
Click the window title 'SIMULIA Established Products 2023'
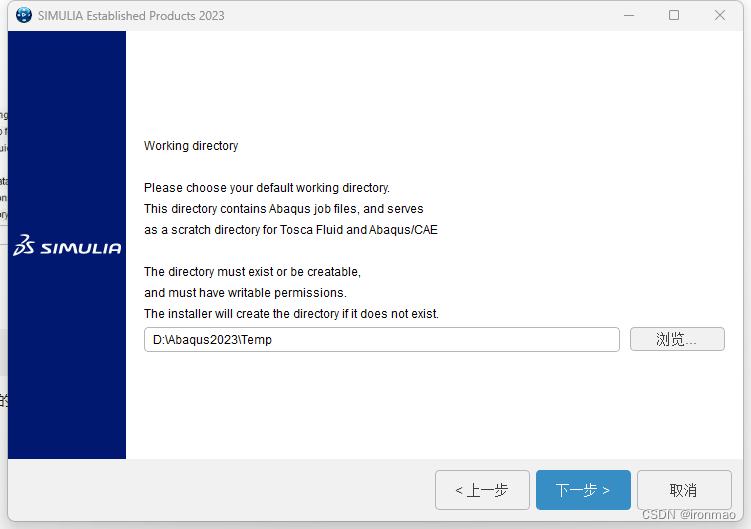point(131,16)
